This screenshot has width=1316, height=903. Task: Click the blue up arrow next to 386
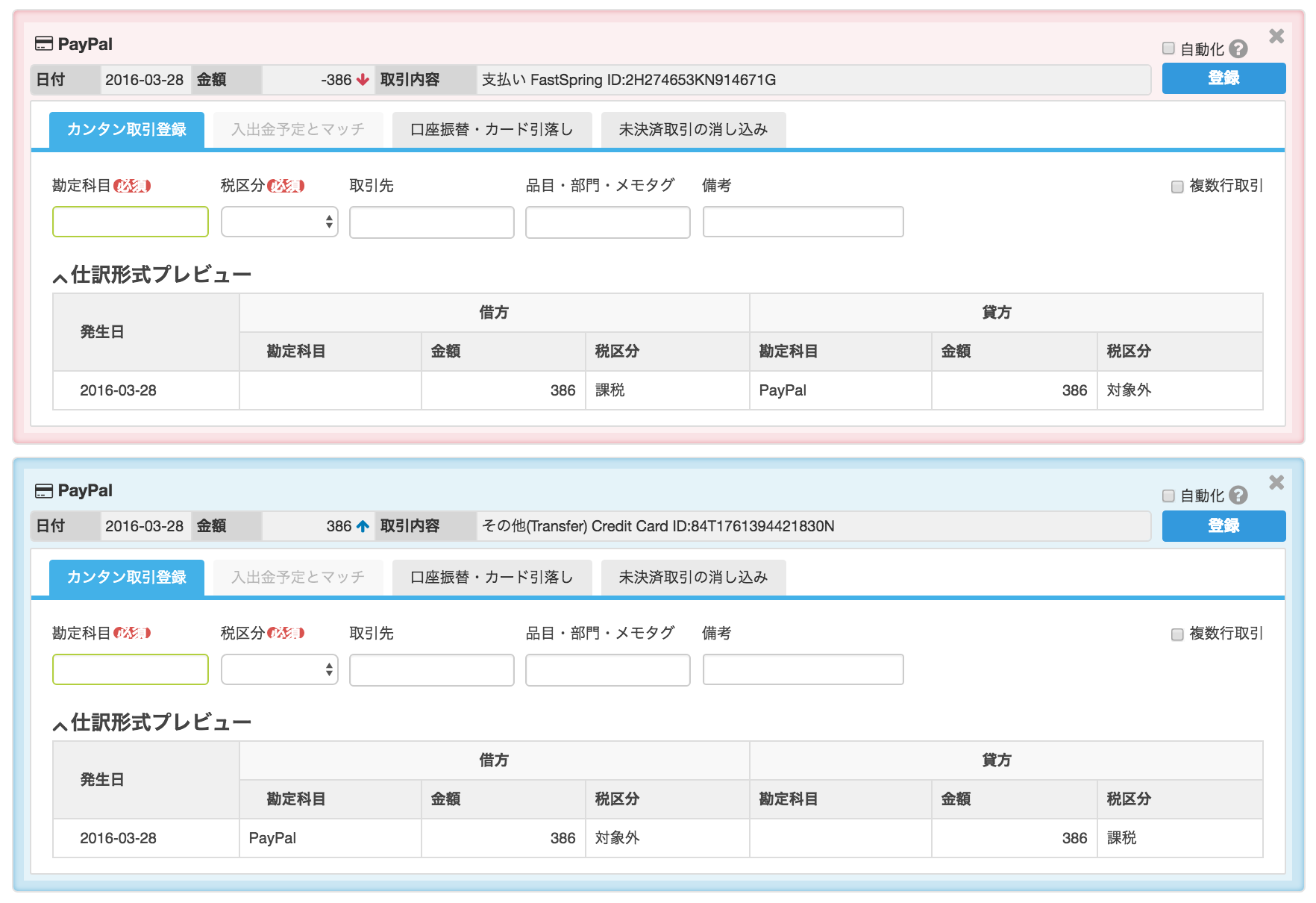[x=363, y=526]
